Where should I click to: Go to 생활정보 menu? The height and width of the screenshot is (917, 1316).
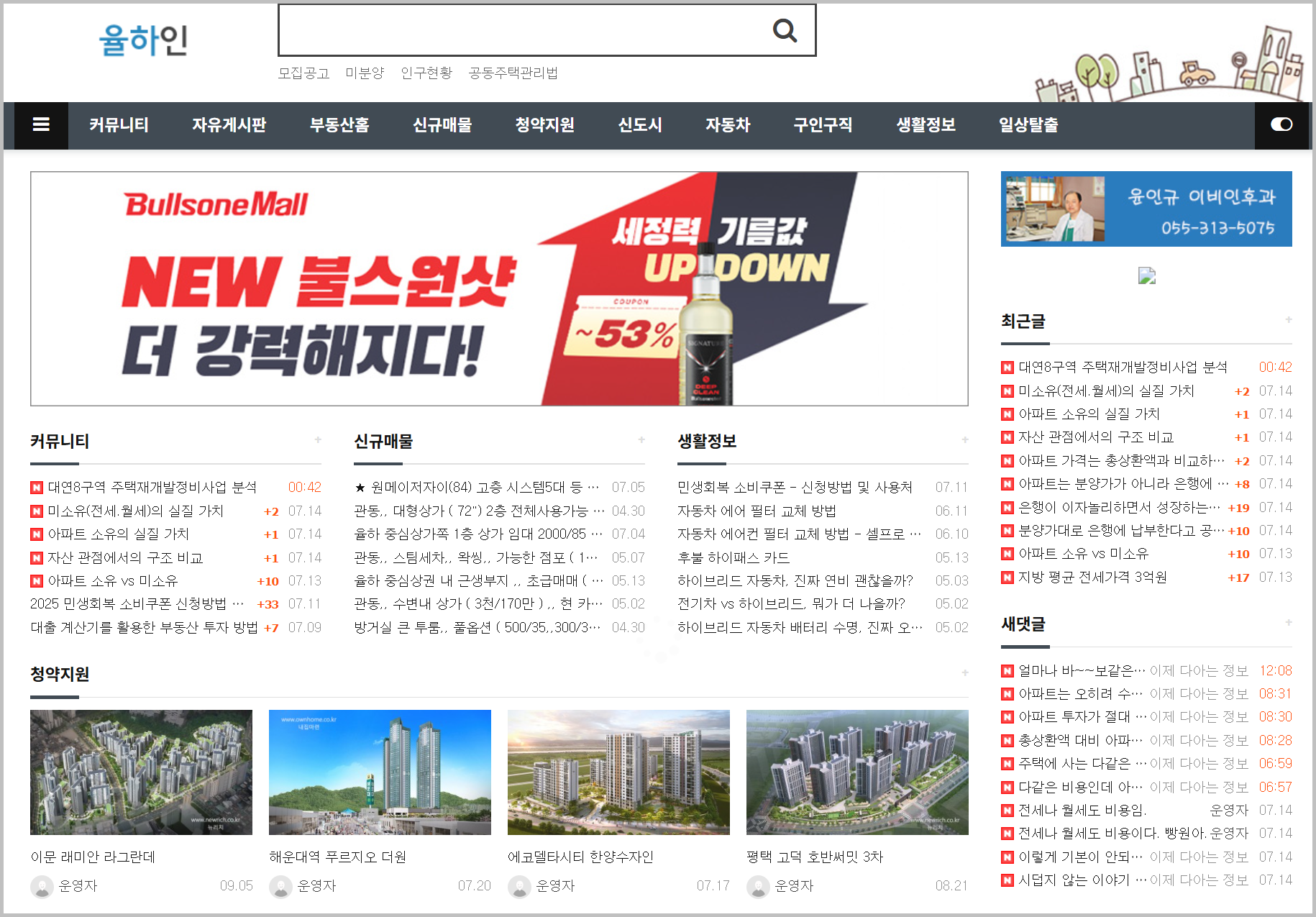[x=926, y=125]
